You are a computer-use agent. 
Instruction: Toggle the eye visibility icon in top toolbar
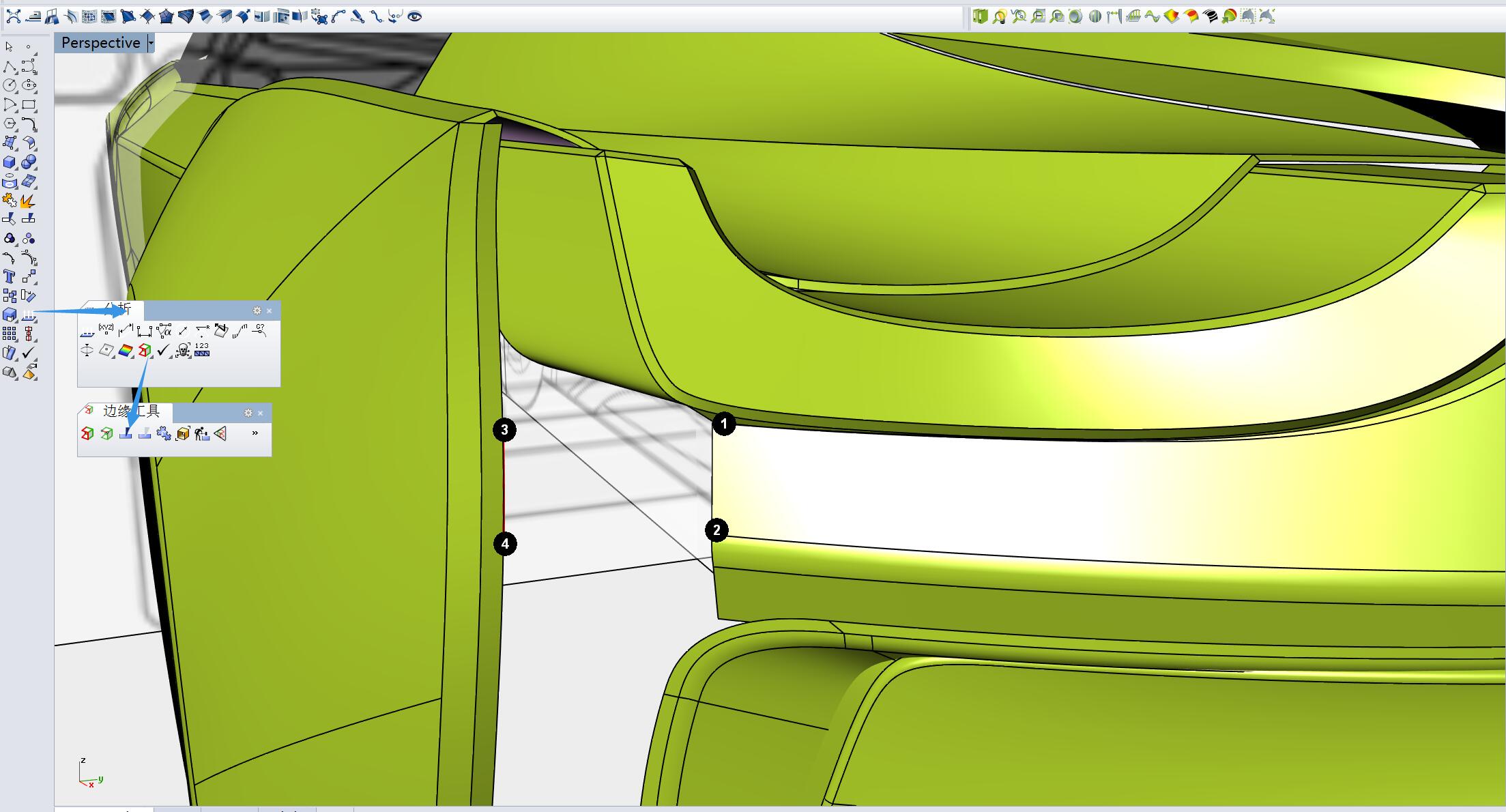414,16
